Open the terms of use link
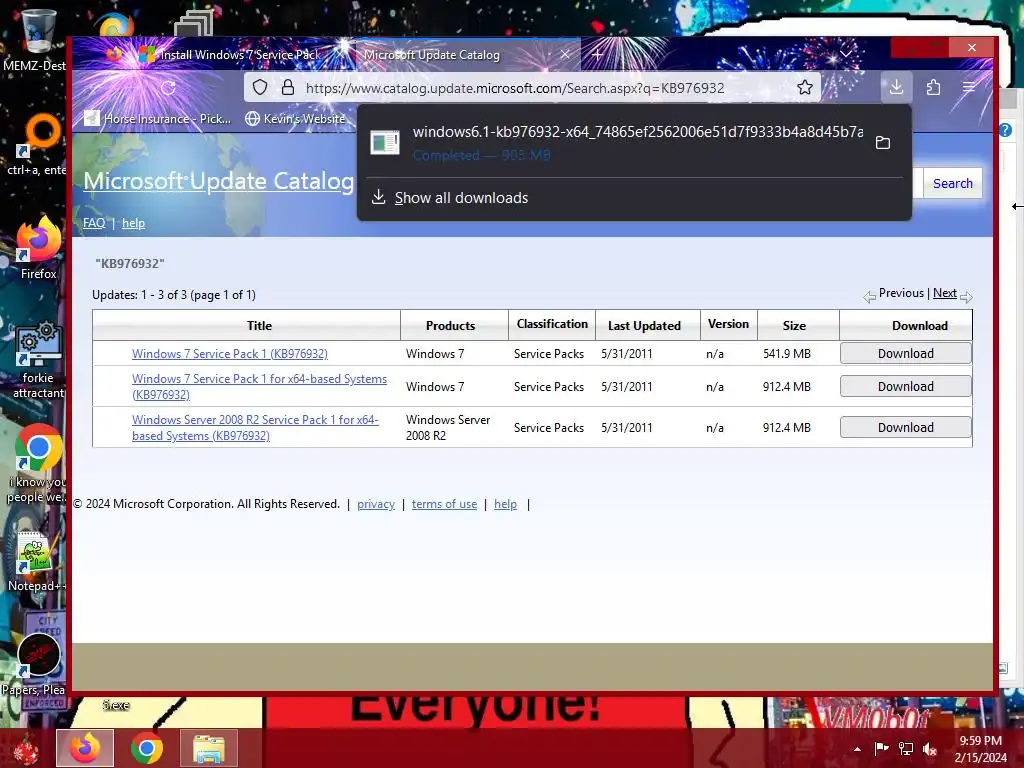The image size is (1024, 768). tap(444, 504)
